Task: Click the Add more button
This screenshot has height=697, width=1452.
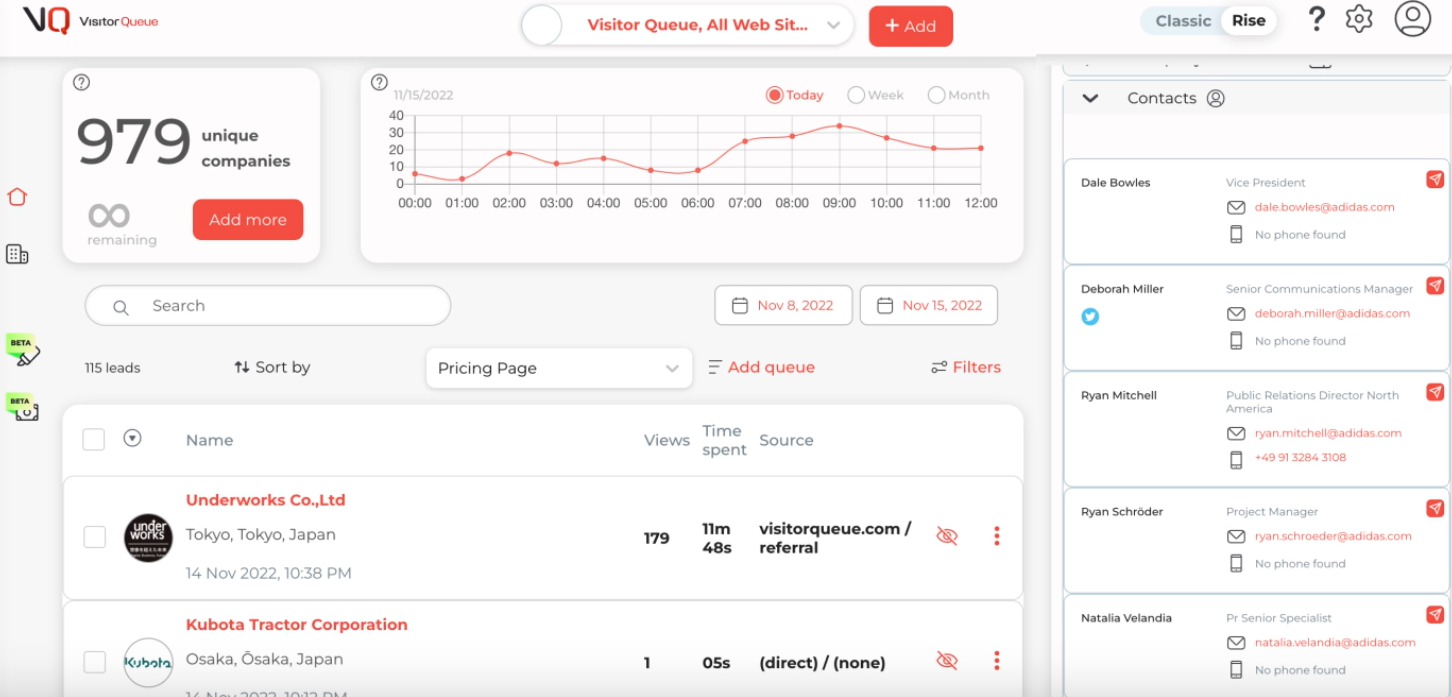Action: [x=248, y=220]
